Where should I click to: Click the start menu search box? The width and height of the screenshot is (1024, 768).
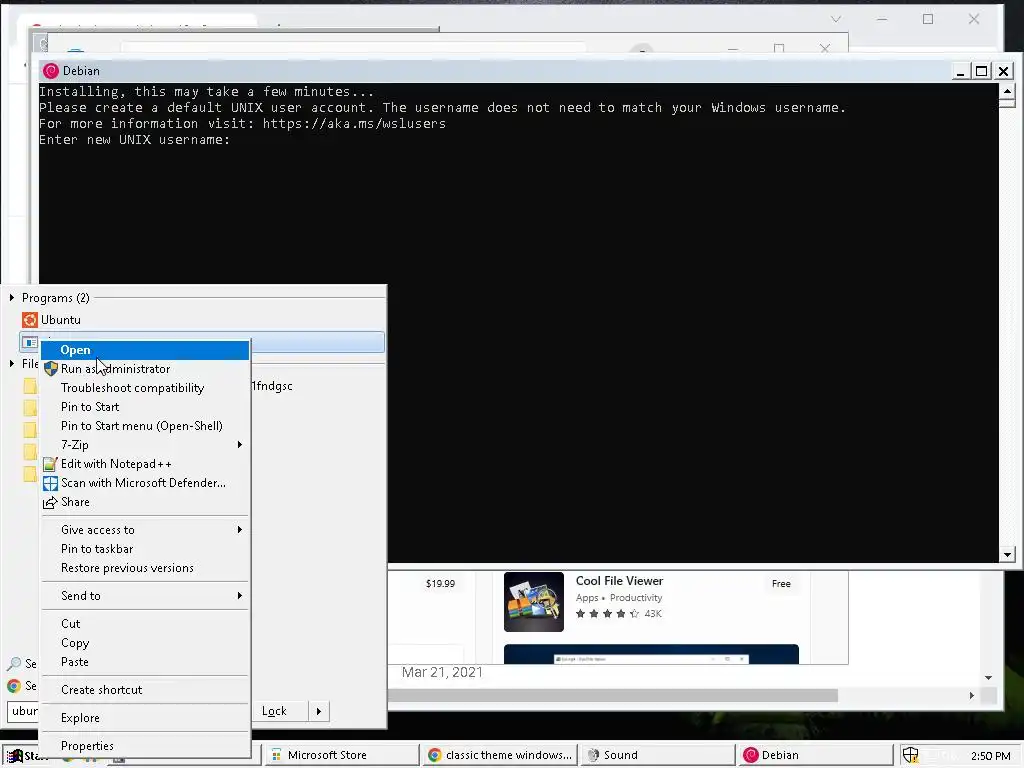[x=24, y=711]
